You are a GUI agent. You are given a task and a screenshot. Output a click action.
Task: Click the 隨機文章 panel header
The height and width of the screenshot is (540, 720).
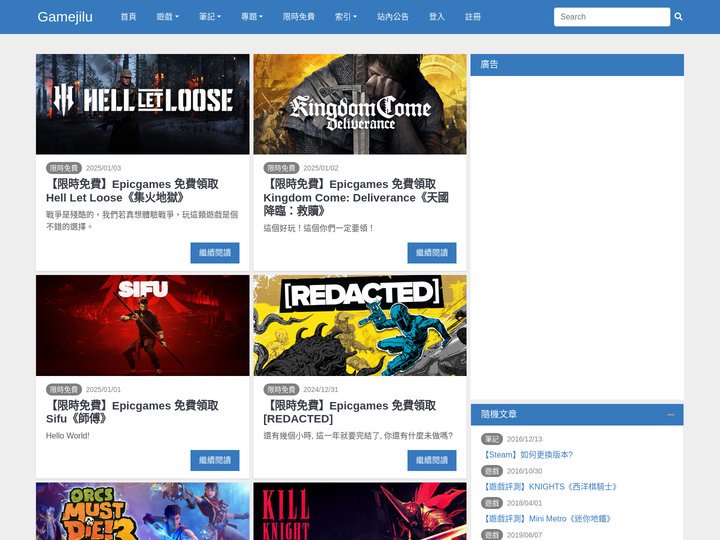tap(577, 415)
